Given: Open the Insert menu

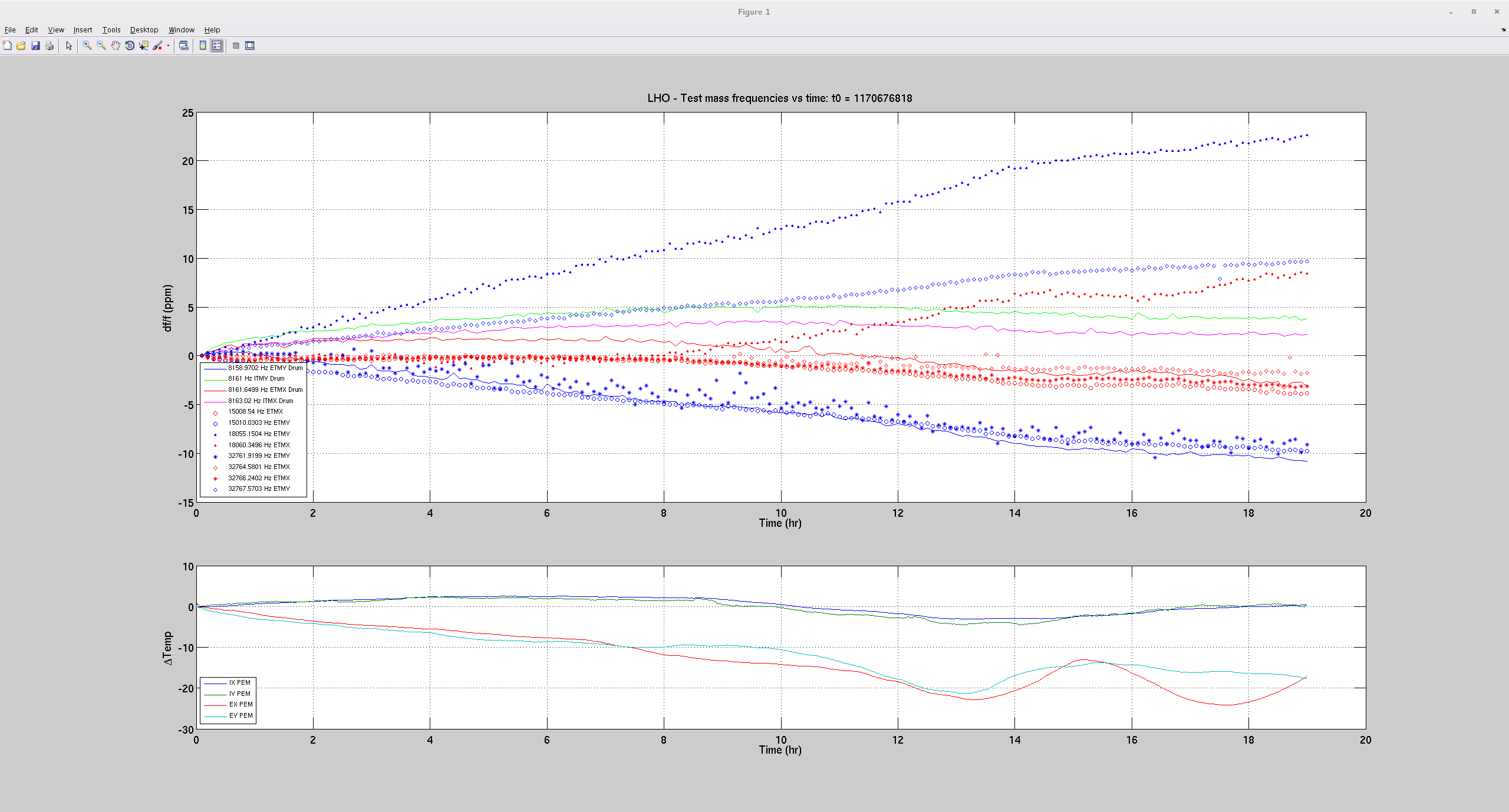Looking at the screenshot, I should [83, 29].
